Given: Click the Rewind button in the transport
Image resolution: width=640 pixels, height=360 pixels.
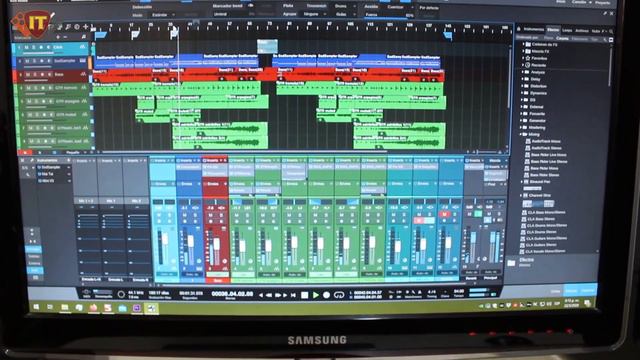Looking at the screenshot, I should click(269, 295).
